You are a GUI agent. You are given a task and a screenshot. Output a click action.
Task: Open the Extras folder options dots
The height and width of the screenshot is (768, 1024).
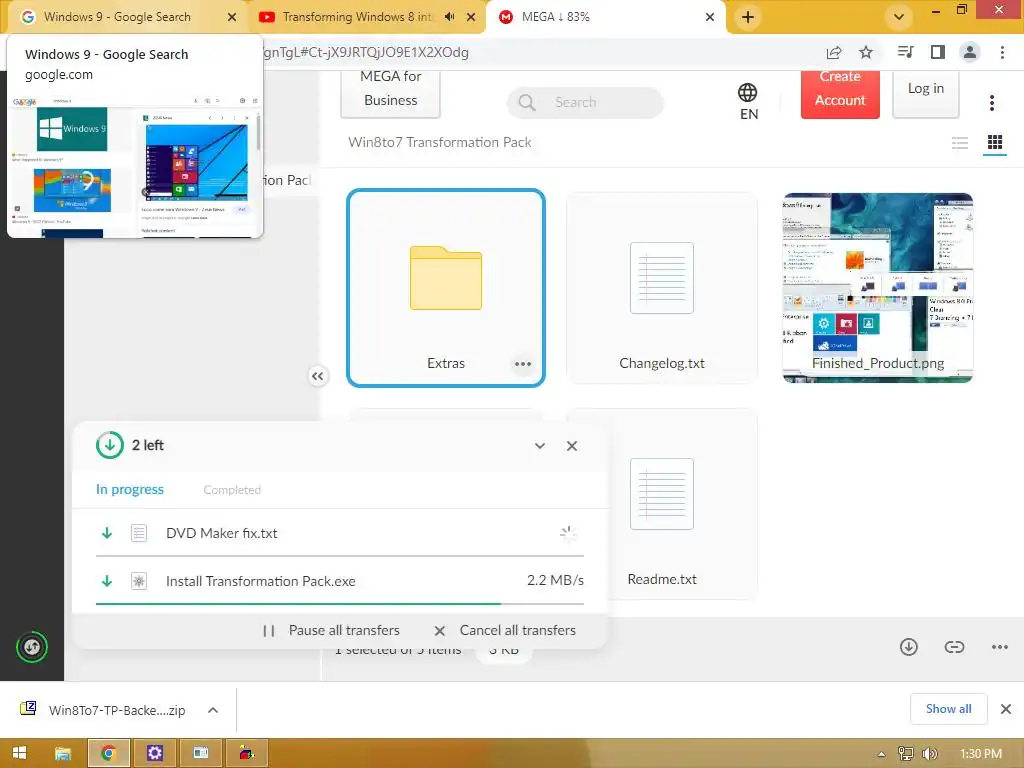tap(523, 364)
